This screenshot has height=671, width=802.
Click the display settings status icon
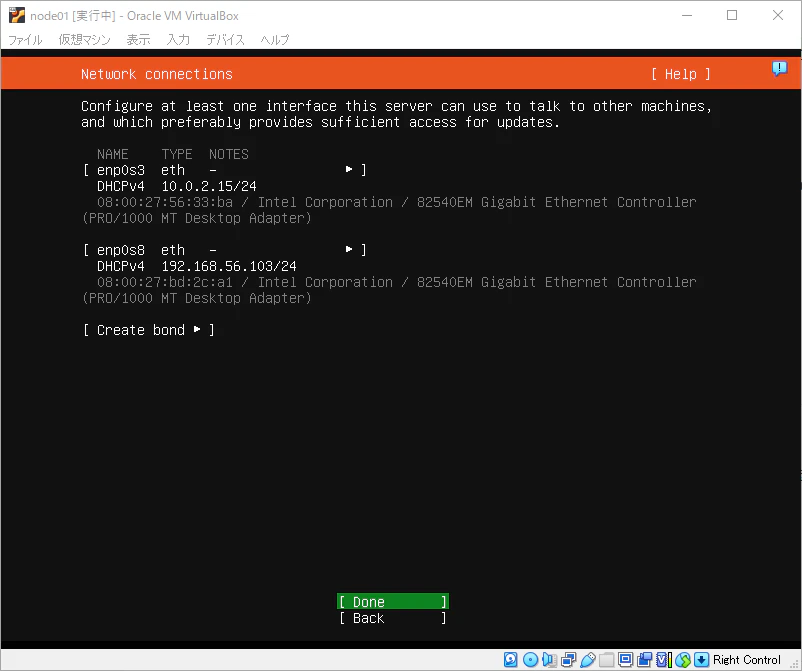click(x=625, y=659)
